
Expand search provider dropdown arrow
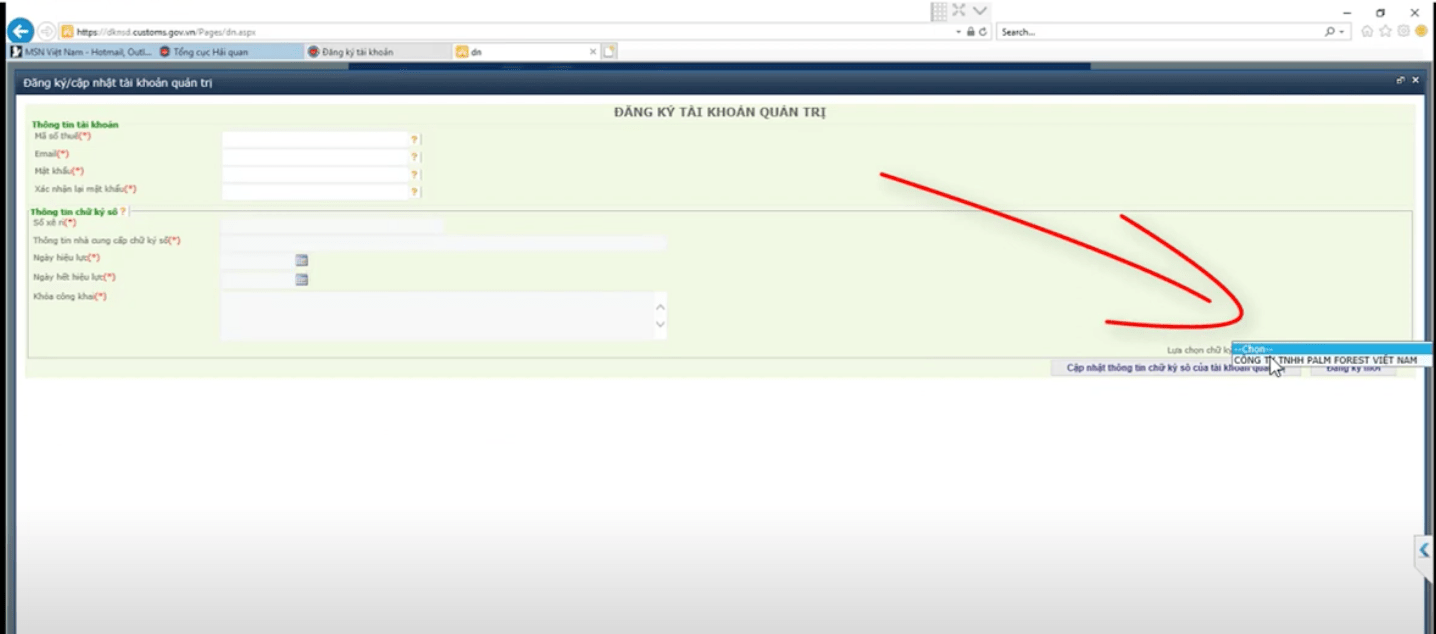tap(1343, 32)
